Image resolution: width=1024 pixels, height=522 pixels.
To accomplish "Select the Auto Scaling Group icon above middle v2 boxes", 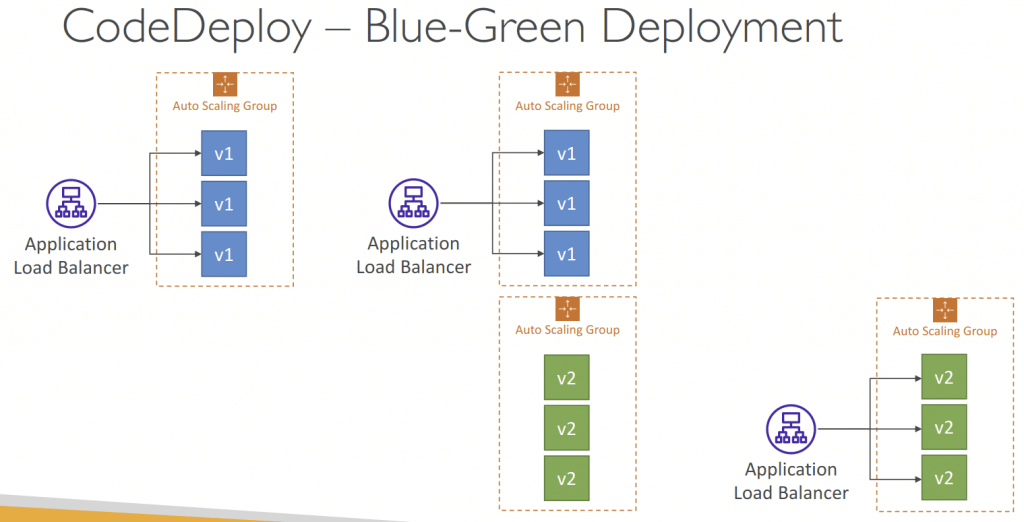I will coord(568,309).
